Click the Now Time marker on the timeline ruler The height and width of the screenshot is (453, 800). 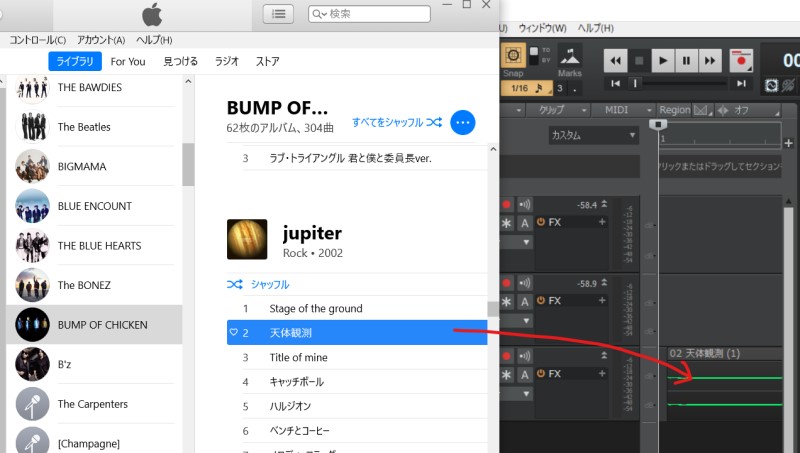pos(658,124)
